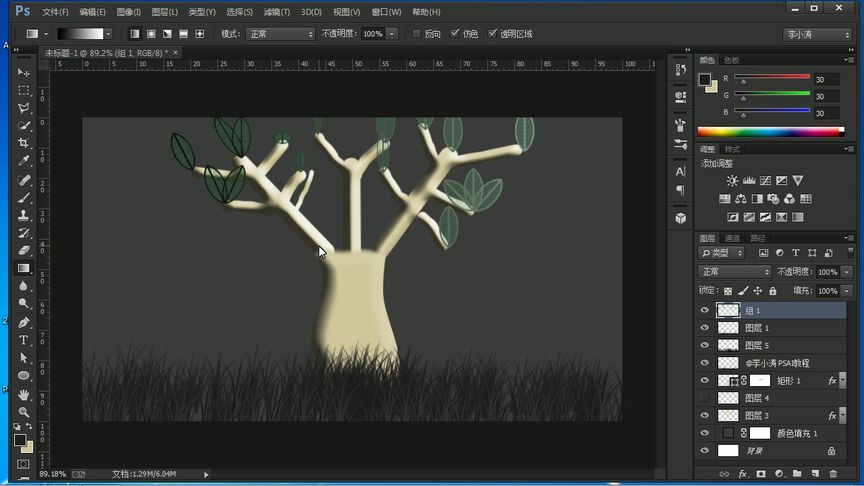864x486 pixels.
Task: Select the Eyedropper tool
Action: [x=24, y=161]
